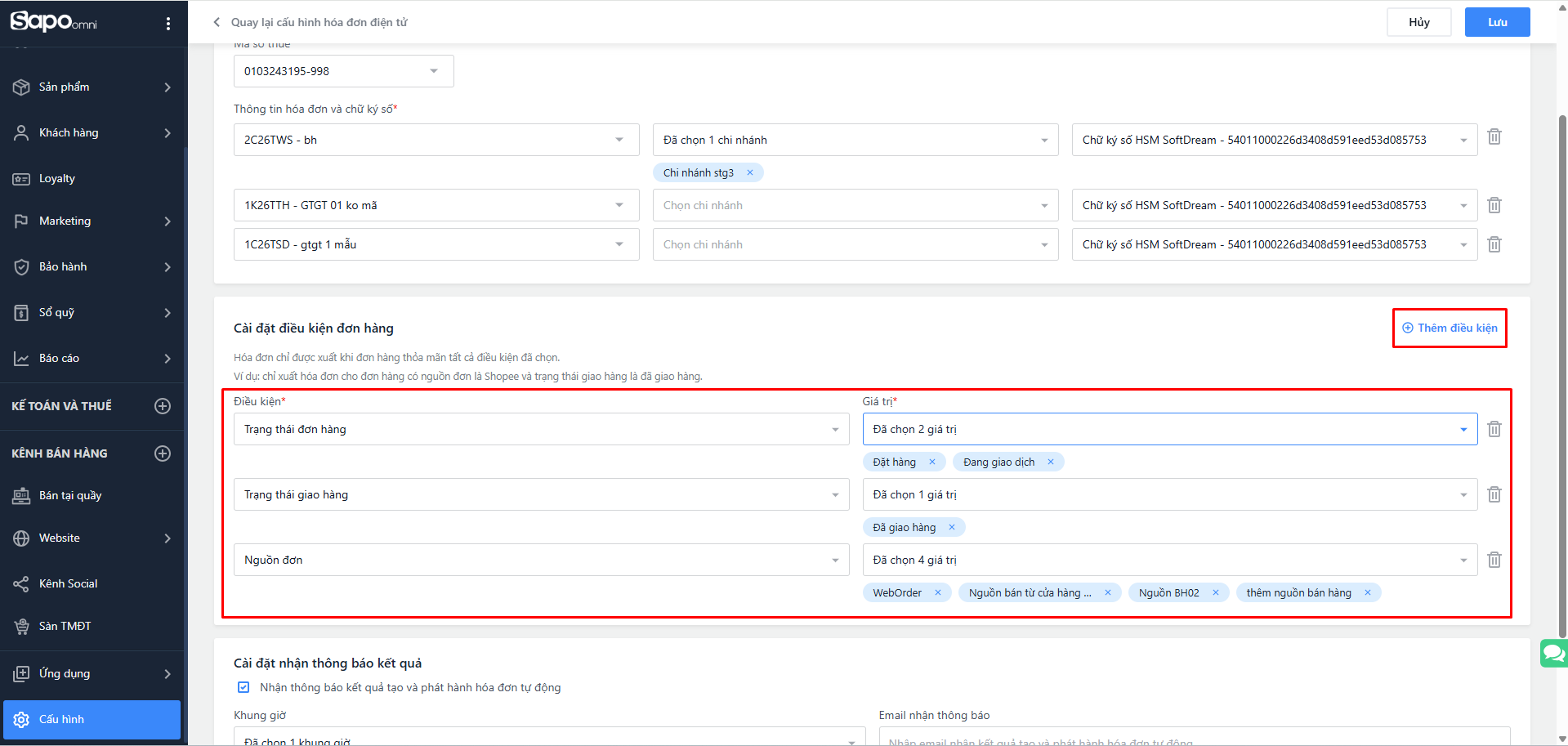Image resolution: width=1568 pixels, height=746 pixels.
Task: Click the page's vertical scrollbar
Action: coord(1562,376)
